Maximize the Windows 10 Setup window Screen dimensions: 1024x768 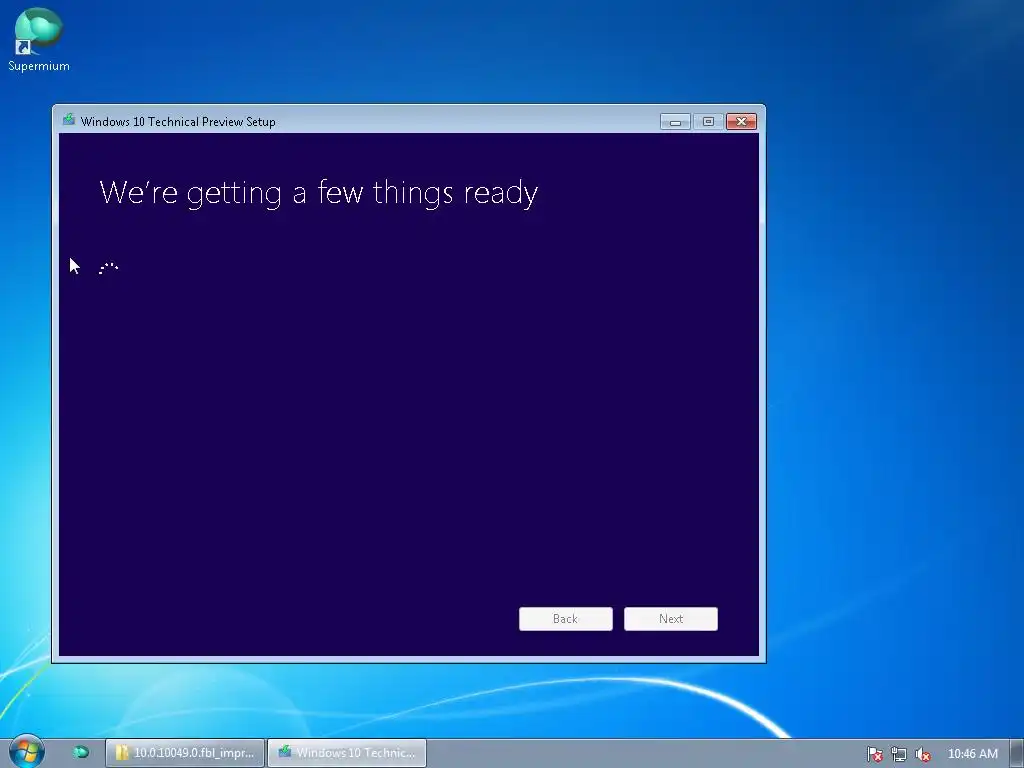[708, 121]
